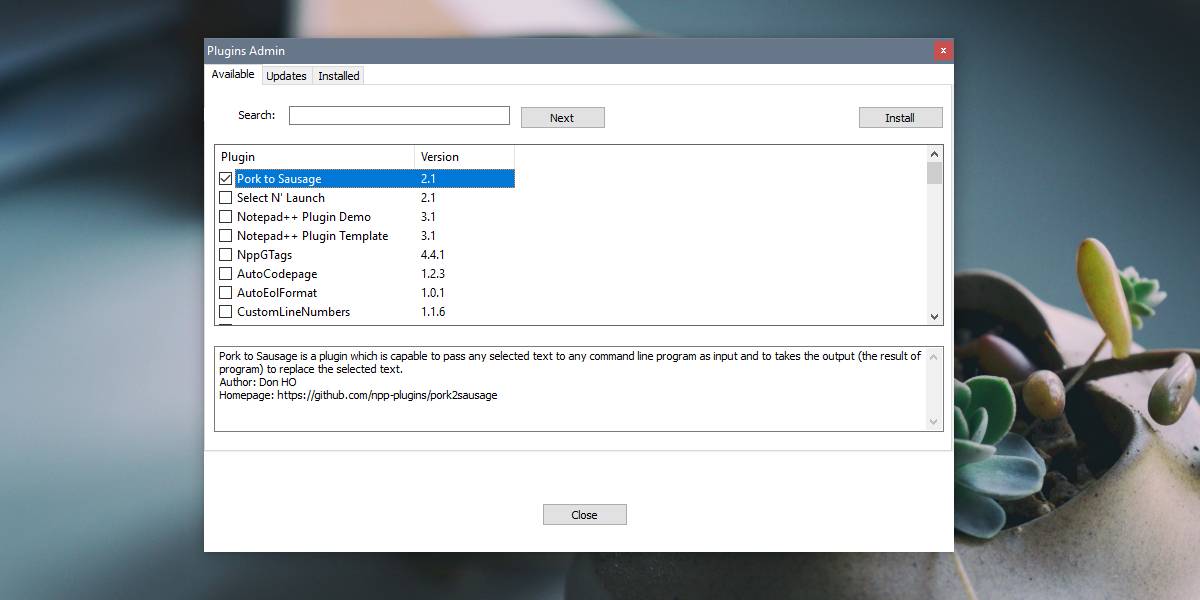
Task: Enable the Notepad++ Plugin Template checkbox
Action: coord(225,236)
